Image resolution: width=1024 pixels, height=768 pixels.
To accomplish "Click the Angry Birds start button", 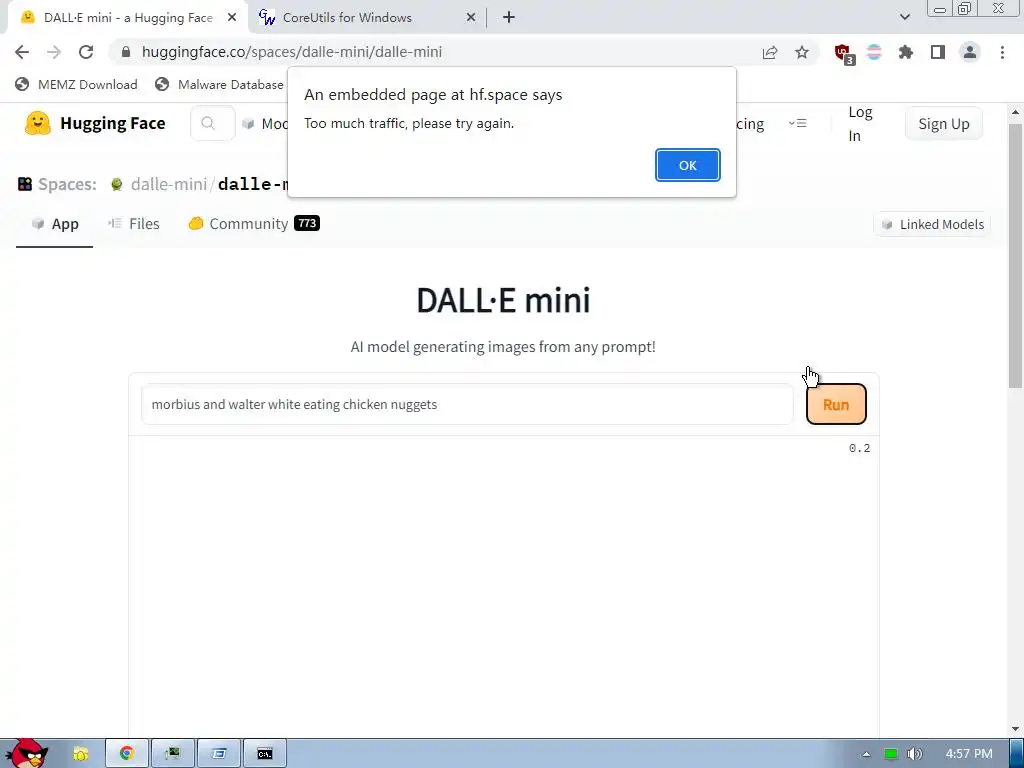I will coord(26,752).
